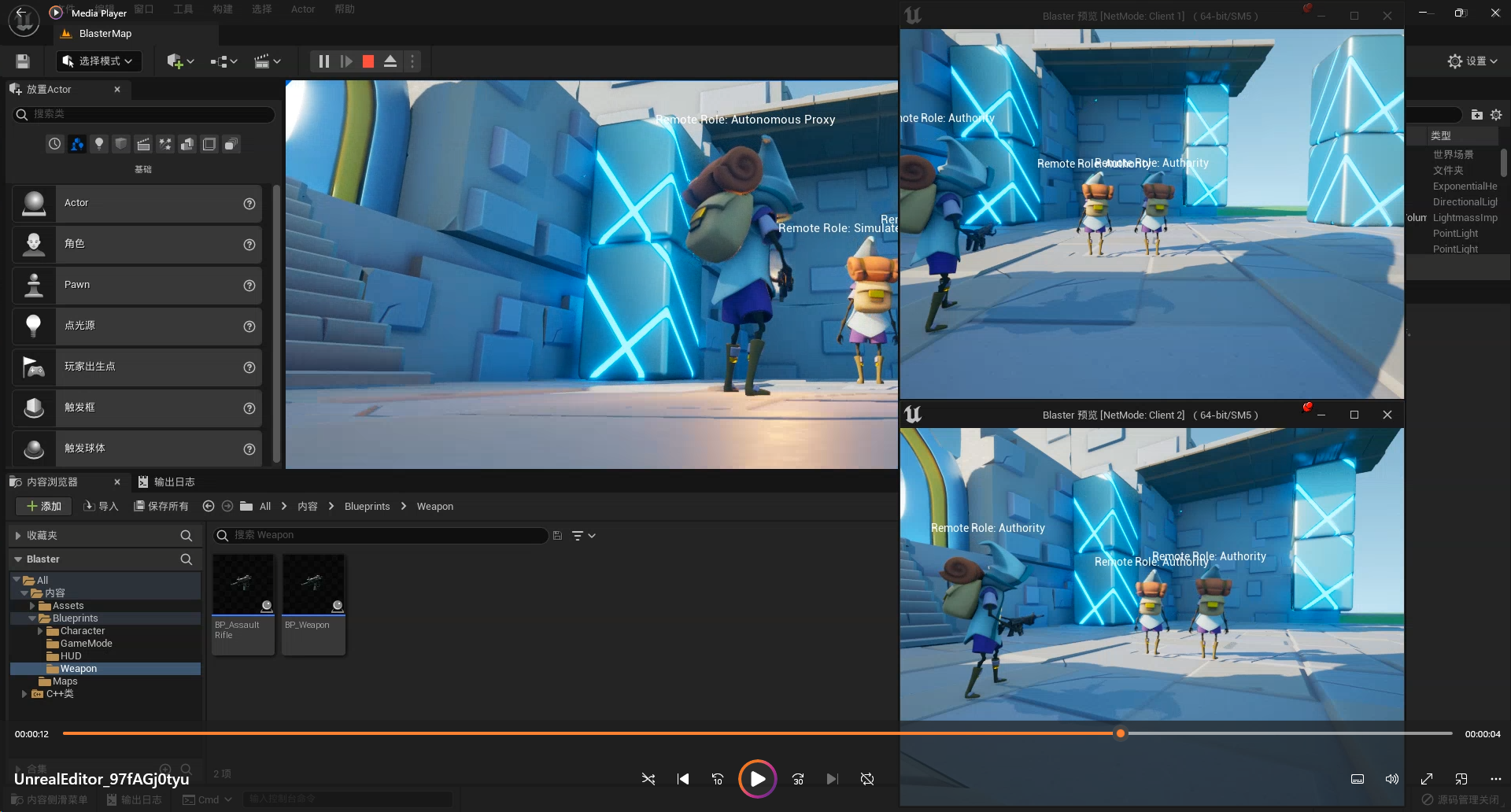Open the play options three-dot menu
The height and width of the screenshot is (812, 1511).
412,61
